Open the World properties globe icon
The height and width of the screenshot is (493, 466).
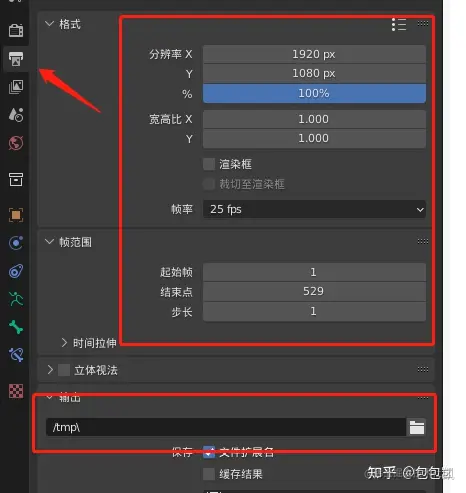click(16, 143)
